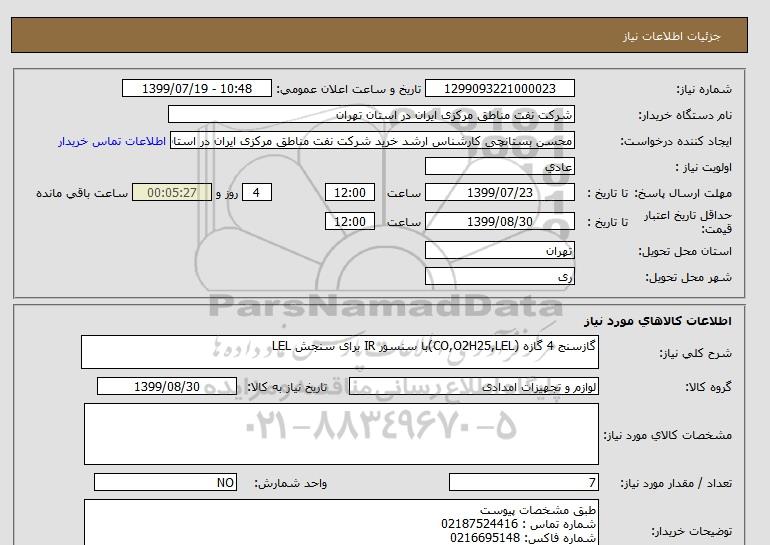Click delivery province field تهران
This screenshot has height=545, width=770.
pyautogui.click(x=499, y=250)
